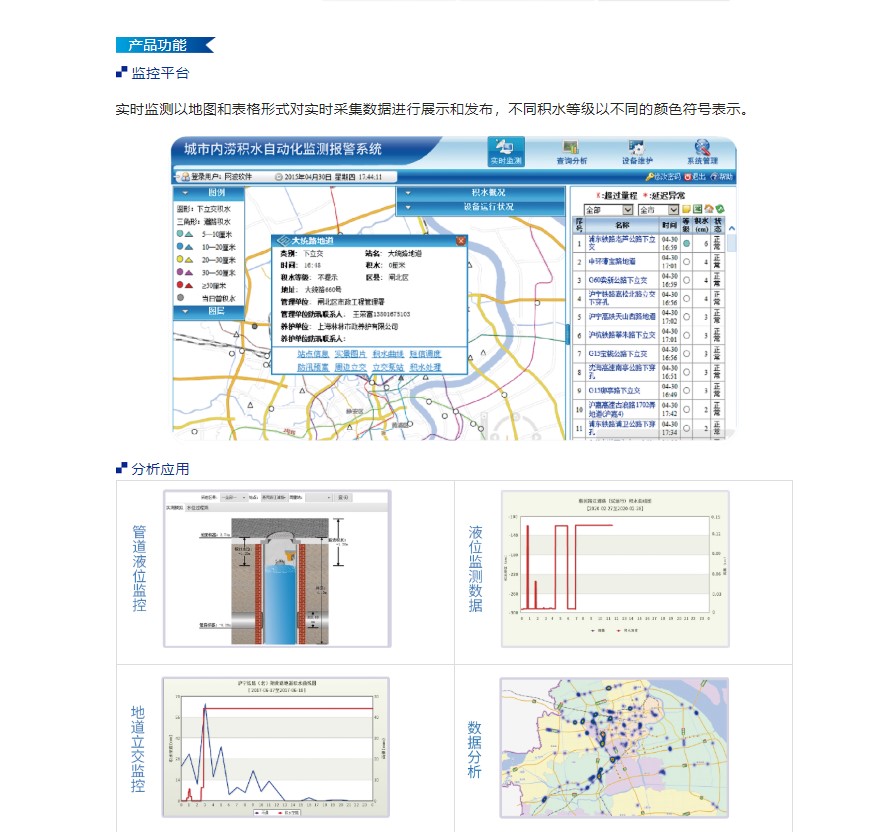This screenshot has height=832, width=894.
Task: Click the scroll-up arrow of station list
Action: pos(732,229)
